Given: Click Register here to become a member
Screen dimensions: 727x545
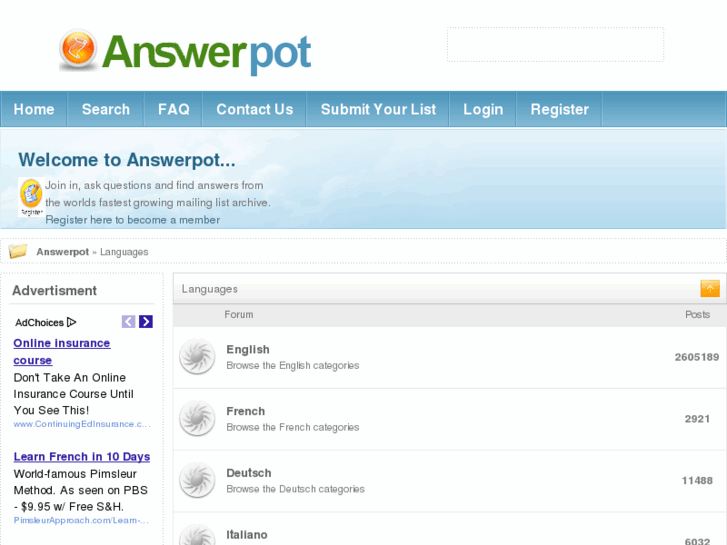Looking at the screenshot, I should (133, 220).
